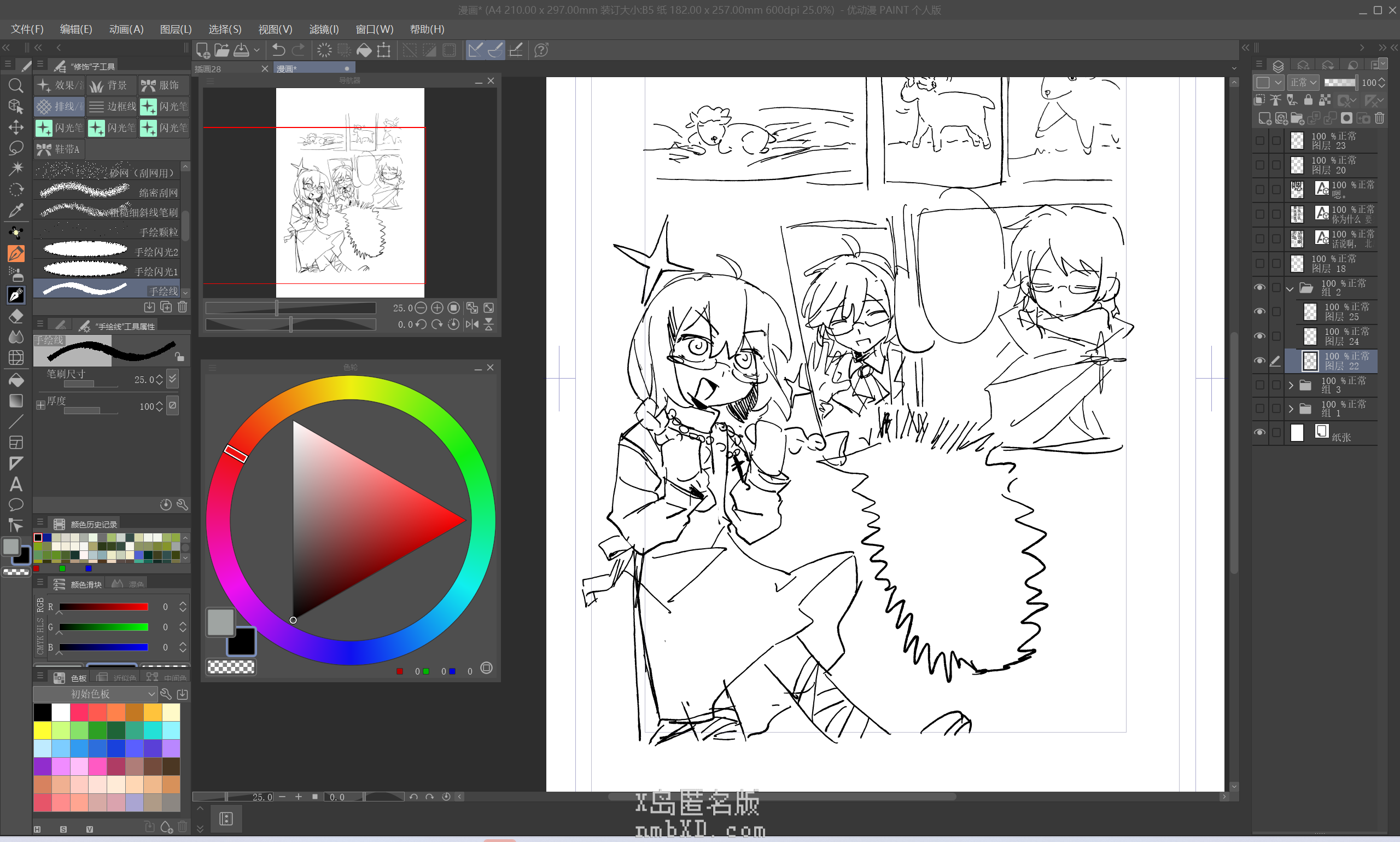The width and height of the screenshot is (1400, 842).
Task: Click the Undo arrow in command bar
Action: click(278, 50)
